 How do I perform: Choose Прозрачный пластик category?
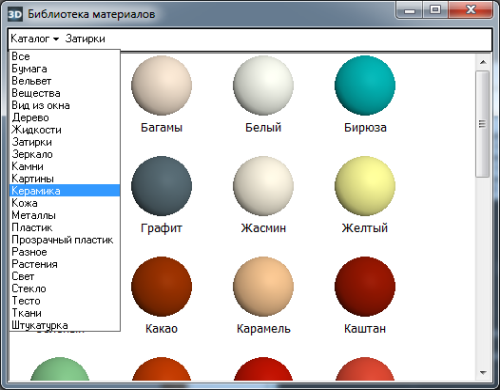point(65,240)
